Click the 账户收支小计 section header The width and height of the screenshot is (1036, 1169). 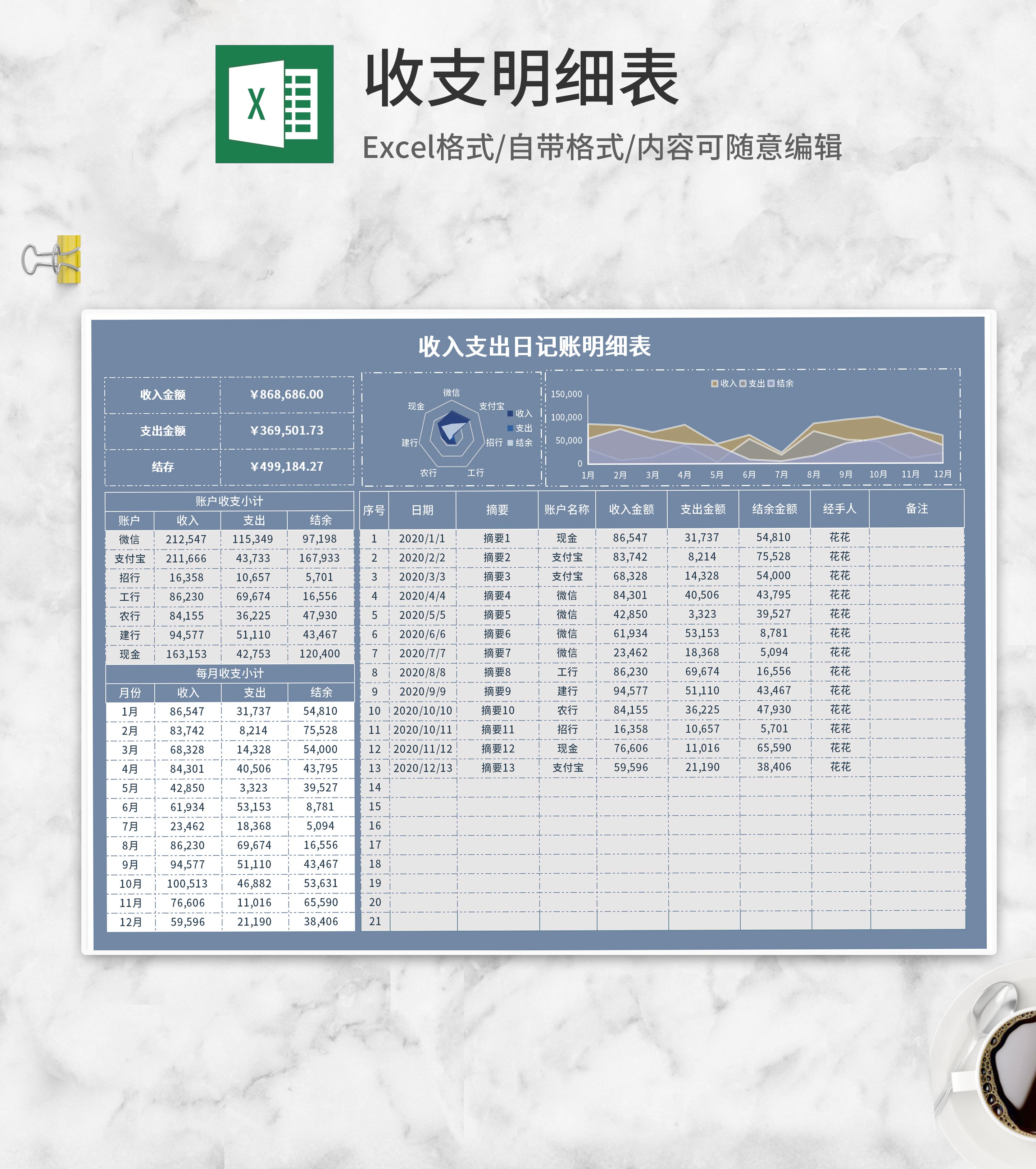coord(230,501)
